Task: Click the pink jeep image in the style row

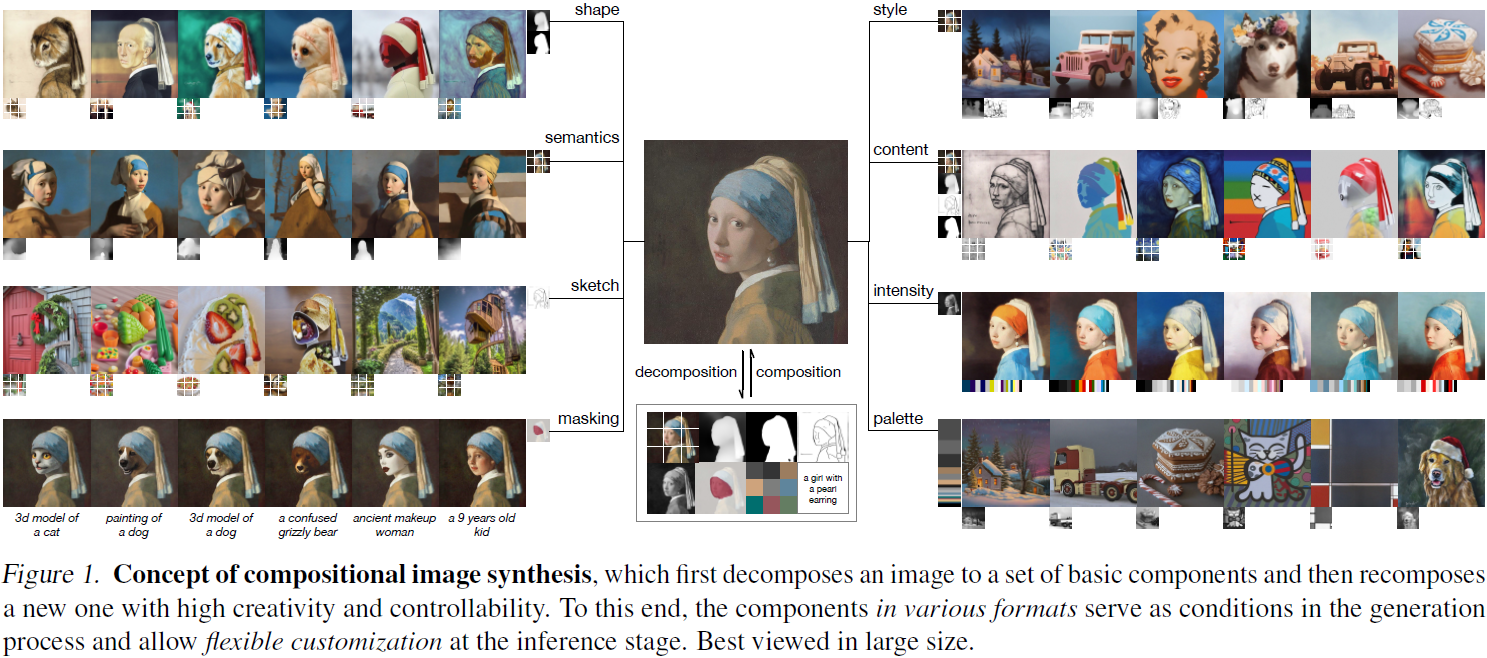Action: tap(1093, 54)
